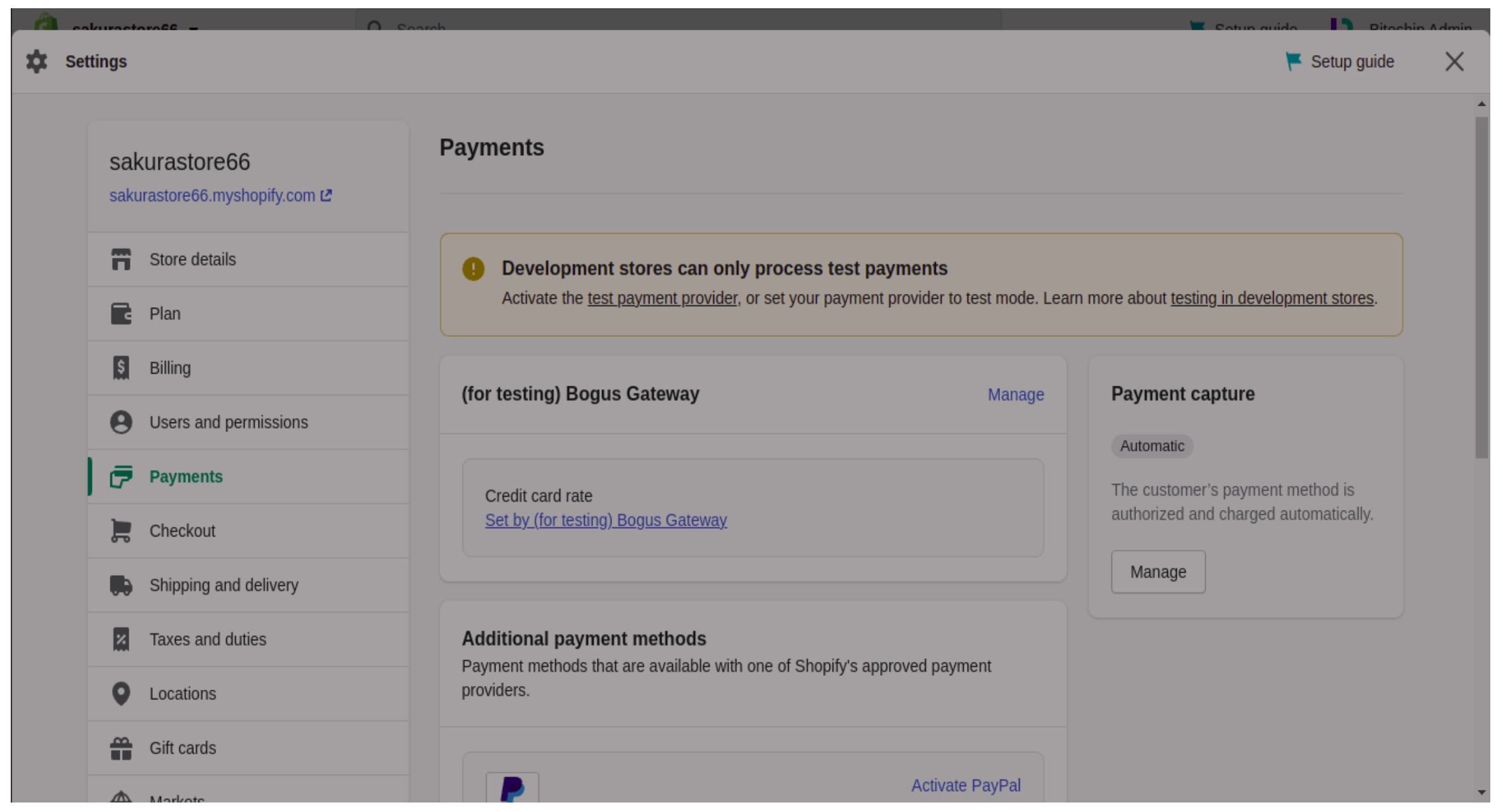Image resolution: width=1503 pixels, height=812 pixels.
Task: Click the Gift cards present icon
Action: 121,748
